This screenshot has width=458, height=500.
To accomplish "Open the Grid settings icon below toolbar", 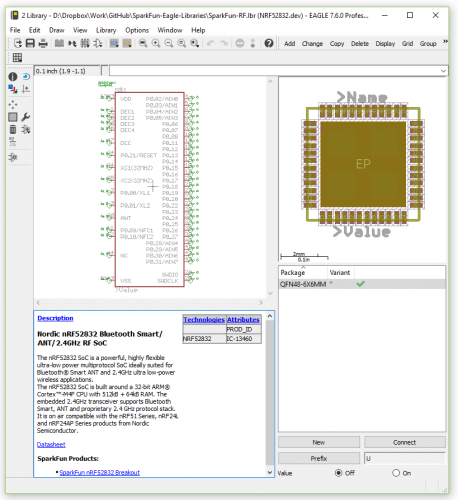I will [17, 58].
